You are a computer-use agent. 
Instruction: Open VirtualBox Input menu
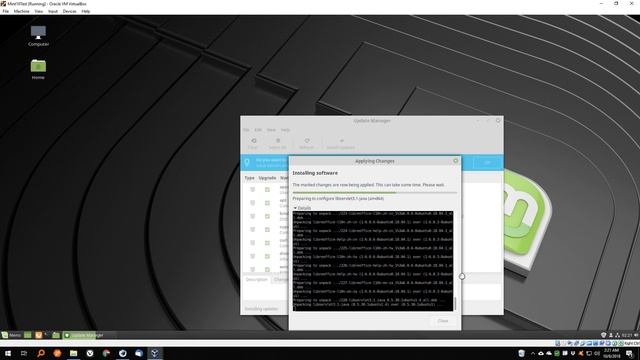click(53, 11)
